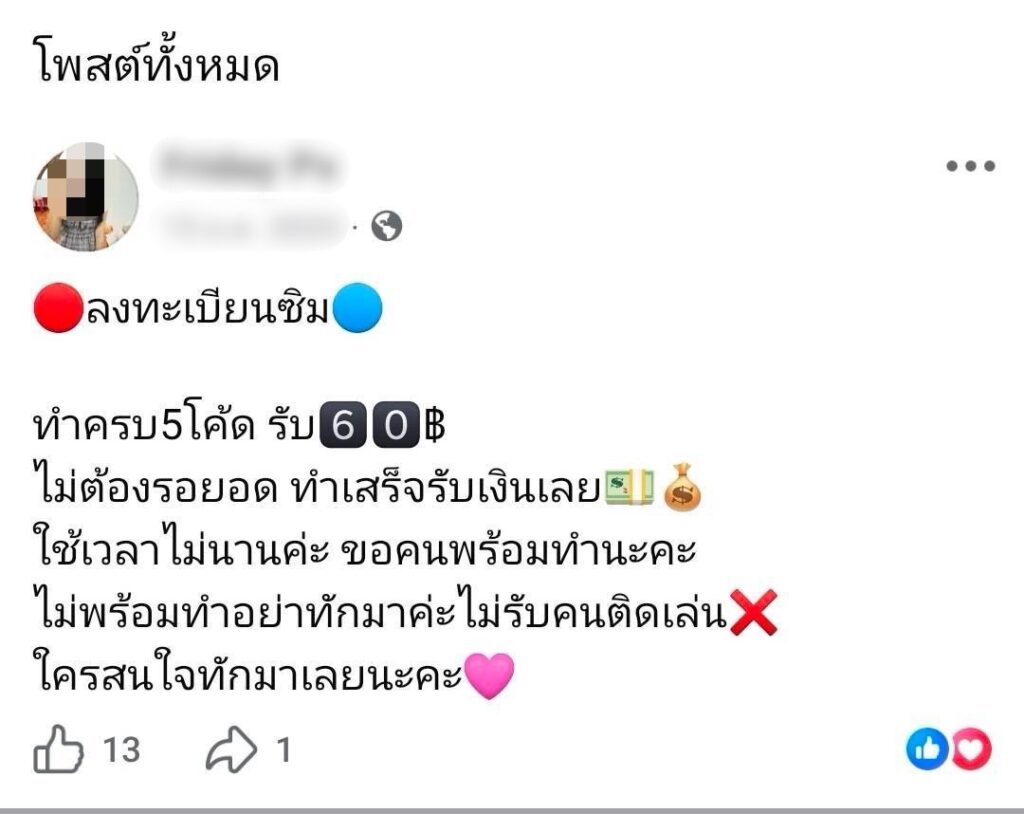Click the money bag emoji

coord(682,486)
